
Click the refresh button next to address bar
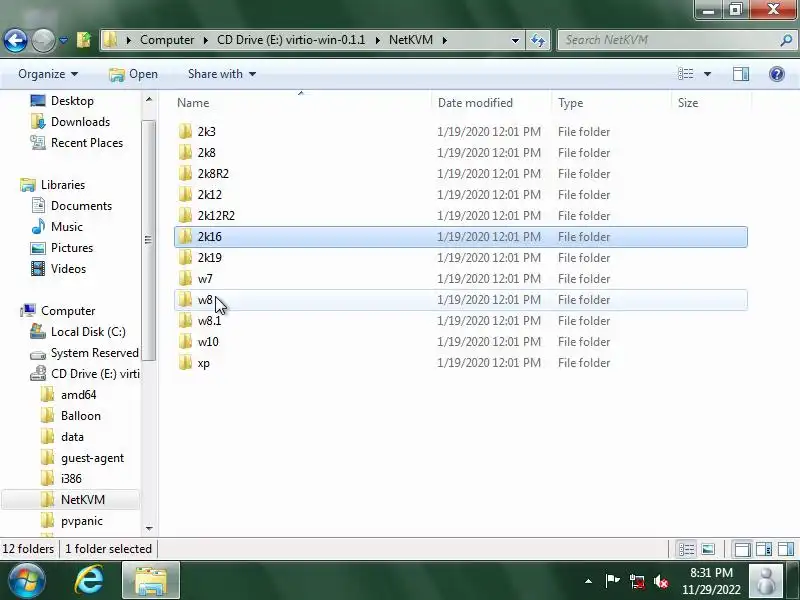pos(538,40)
